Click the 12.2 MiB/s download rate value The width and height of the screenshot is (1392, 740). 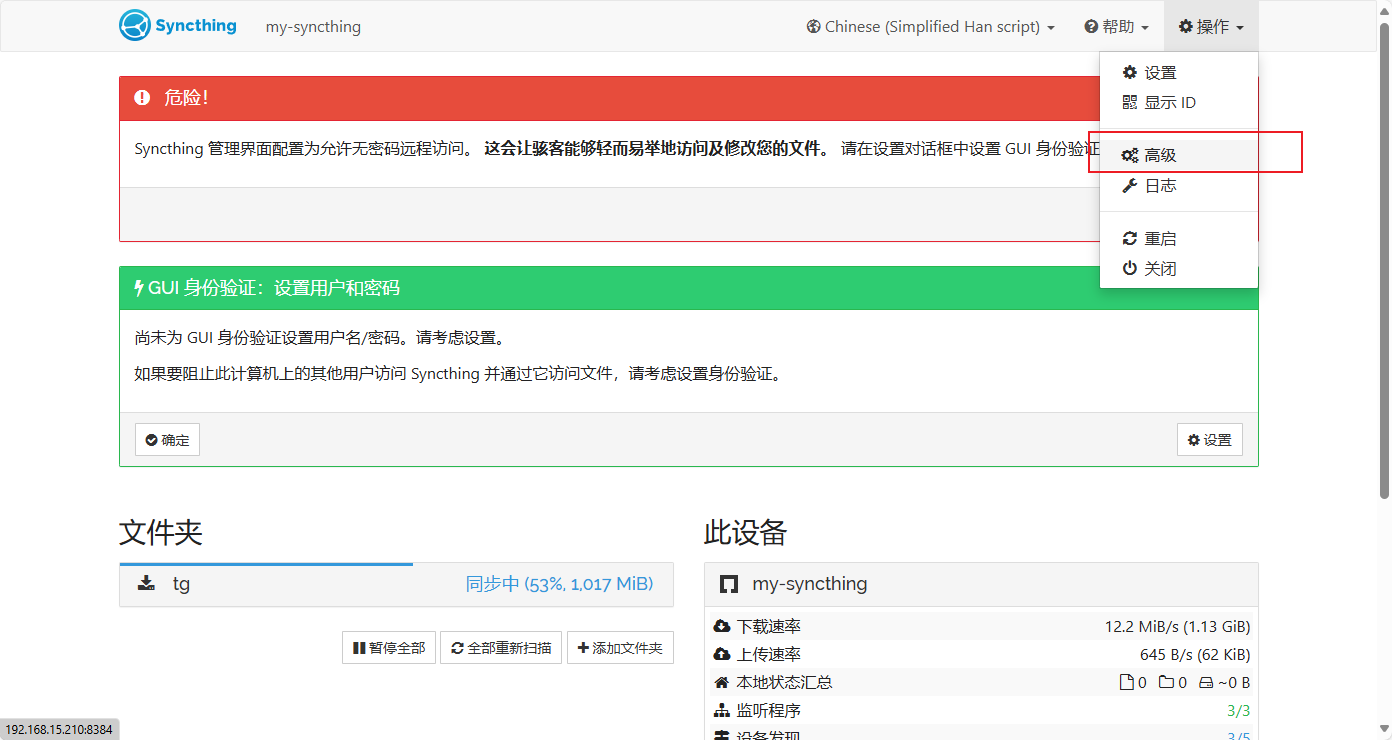[1177, 627]
